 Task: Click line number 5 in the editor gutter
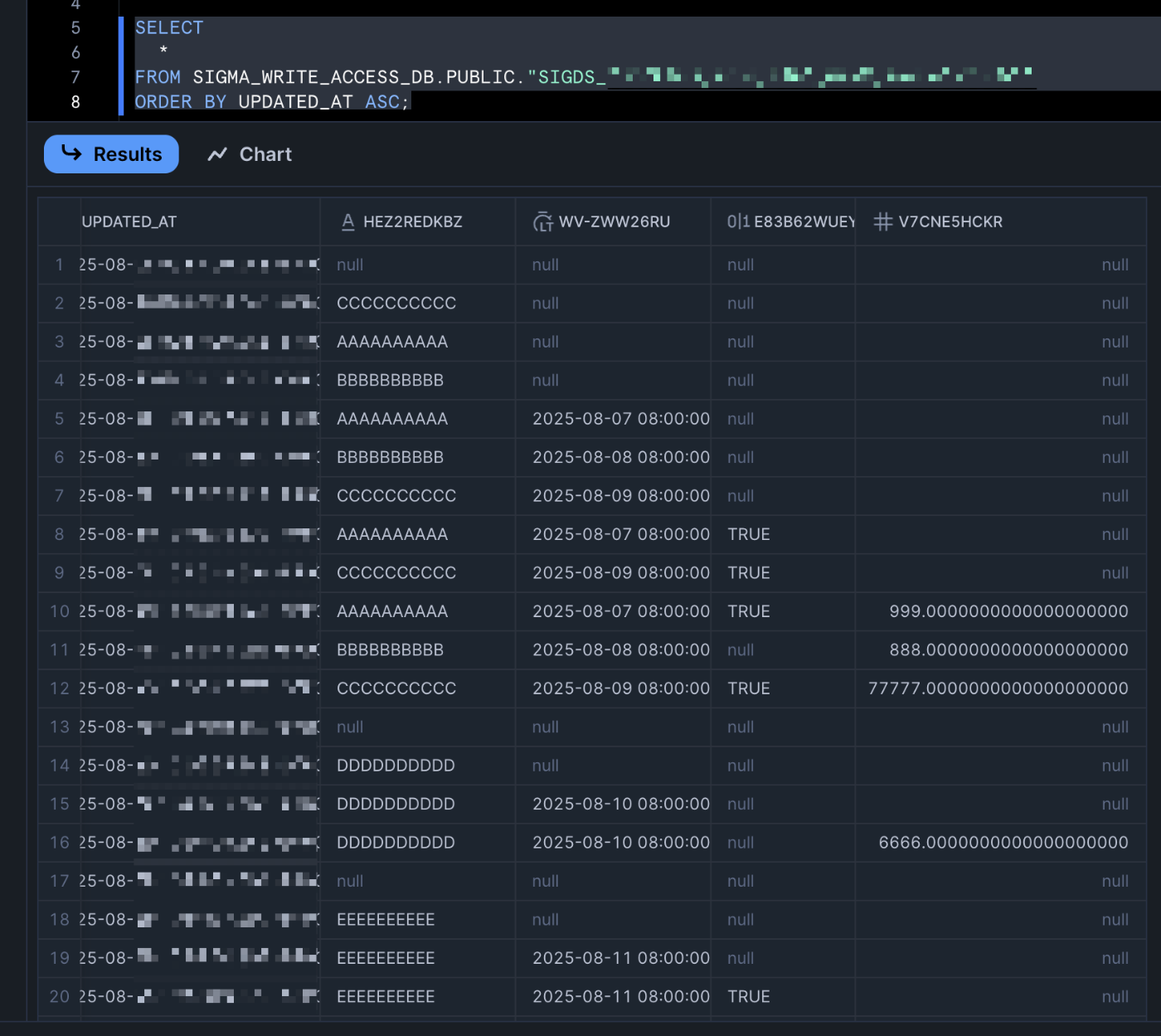[75, 28]
